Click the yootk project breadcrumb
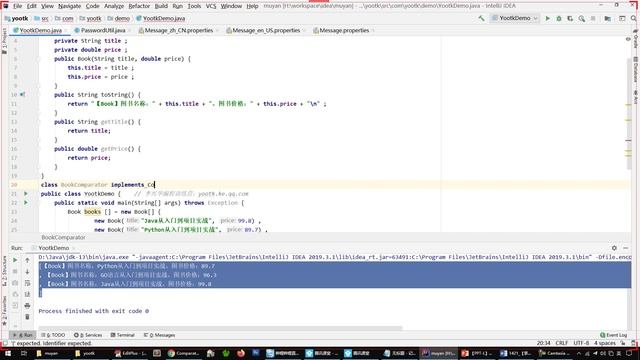This screenshot has width=640, height=360. (x=17, y=18)
